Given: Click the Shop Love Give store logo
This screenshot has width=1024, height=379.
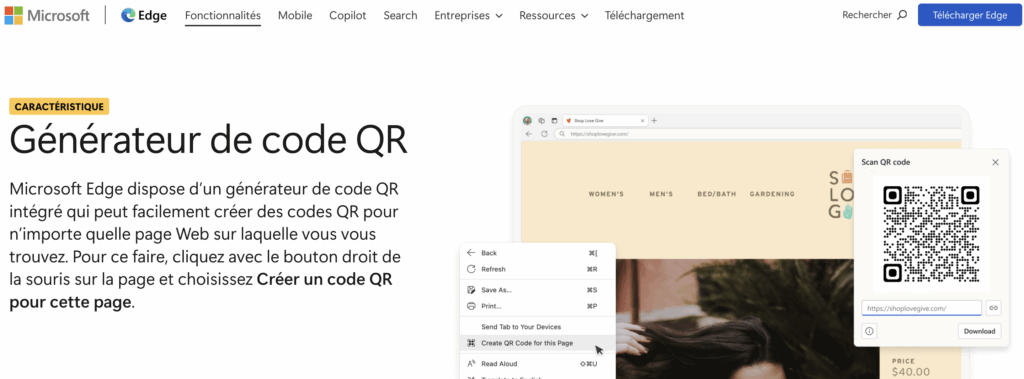Looking at the screenshot, I should pyautogui.click(x=841, y=195).
